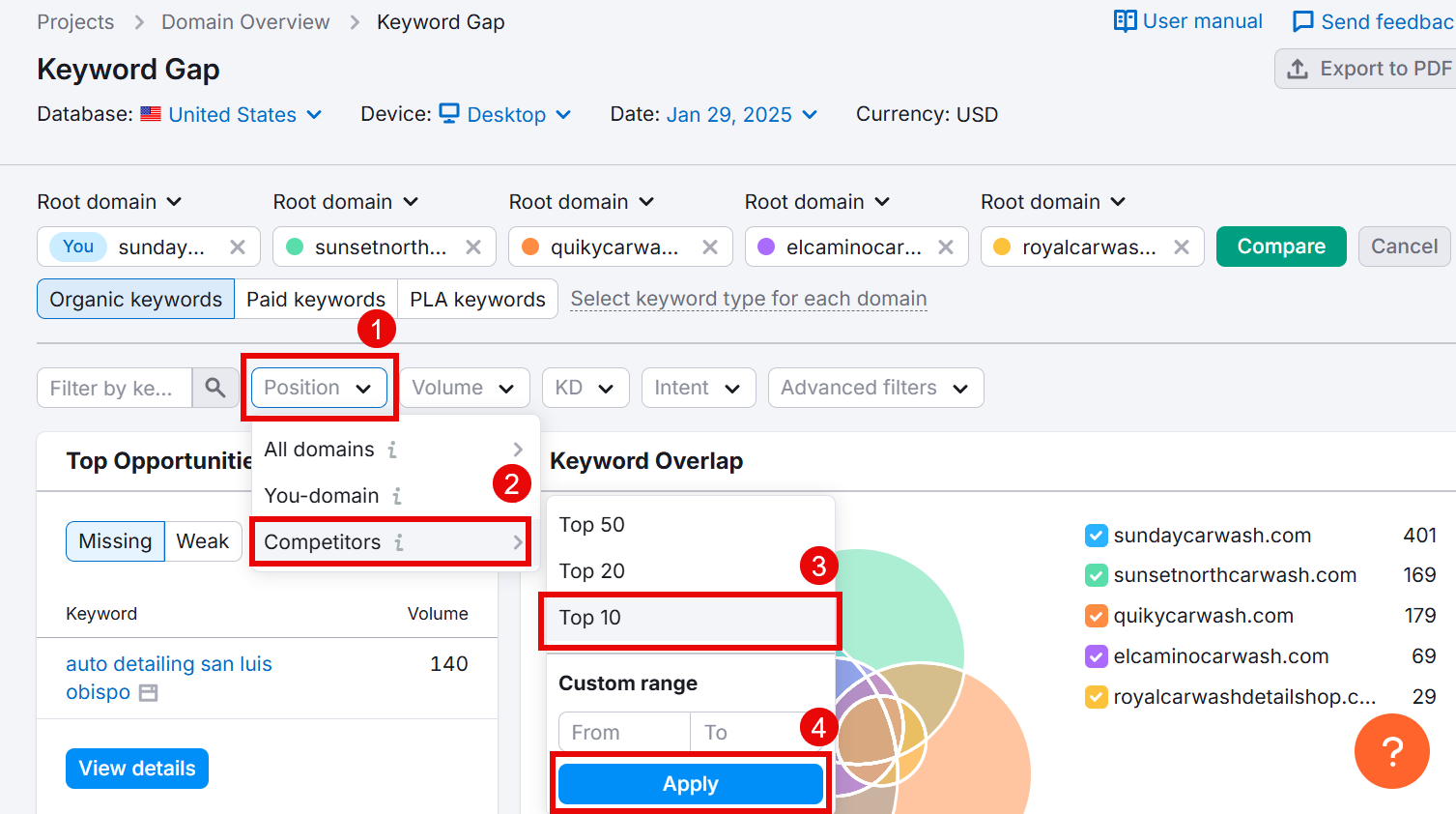Open the Volume filter dropdown
1456x814 pixels.
pos(464,388)
